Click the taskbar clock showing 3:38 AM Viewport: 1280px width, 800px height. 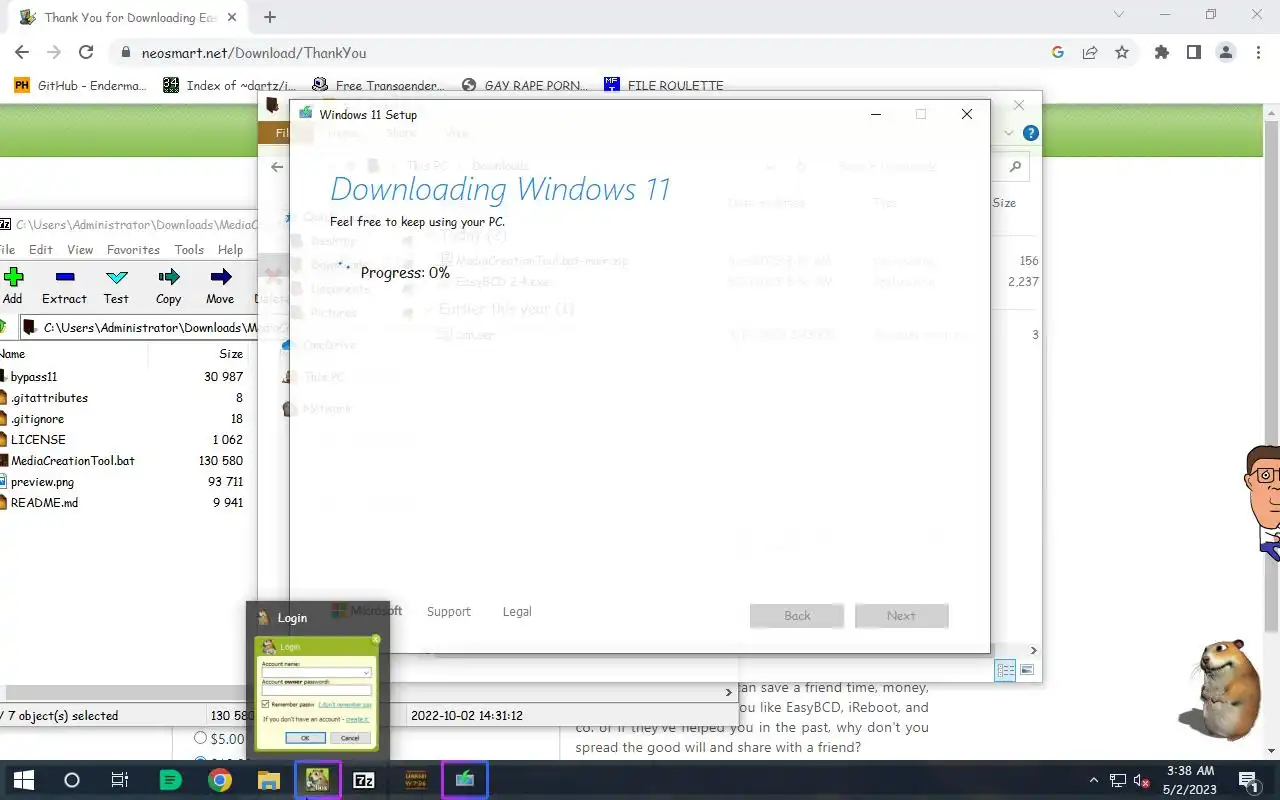pos(1190,780)
